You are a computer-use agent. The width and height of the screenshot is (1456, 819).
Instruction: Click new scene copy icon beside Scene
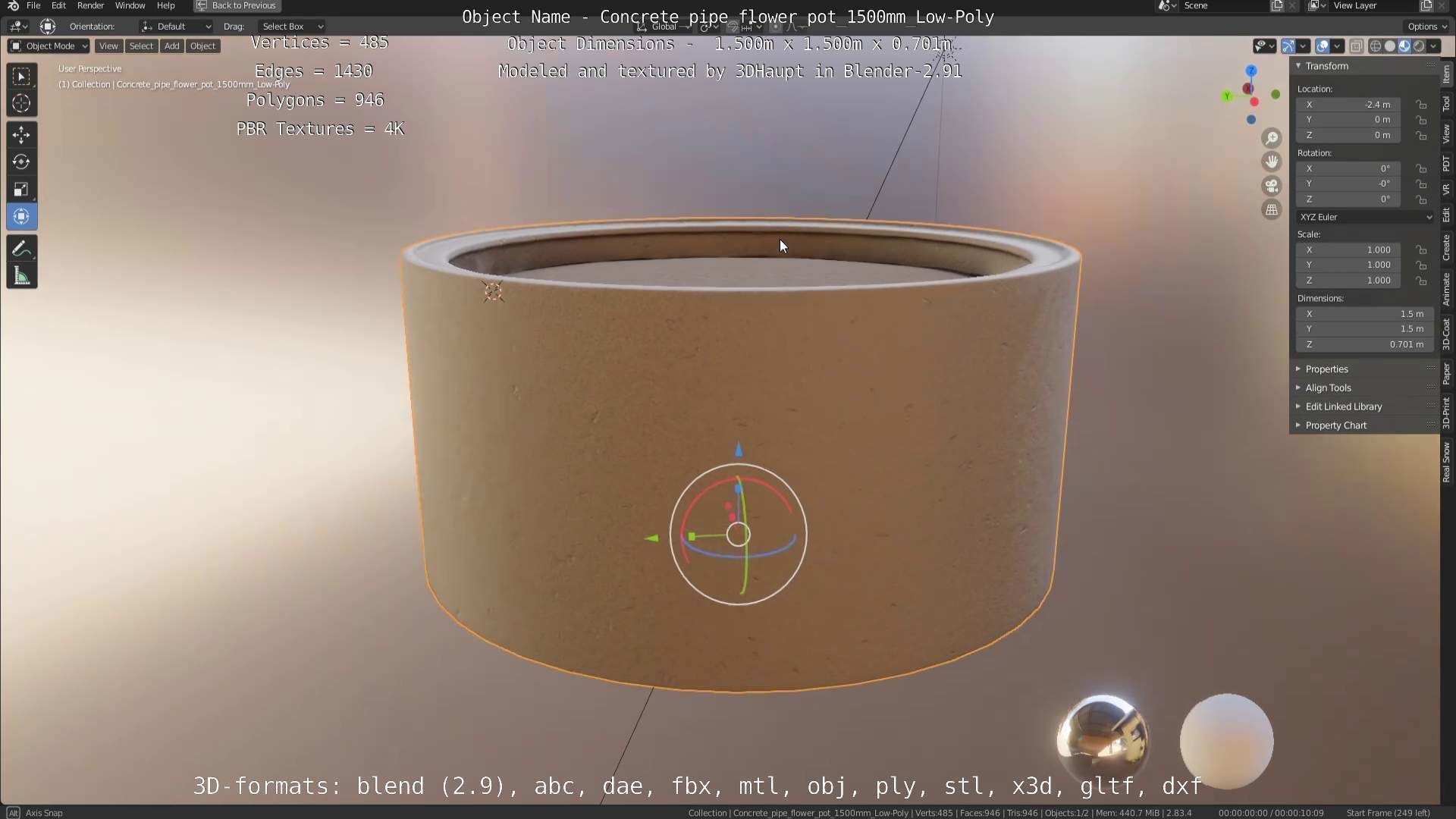[1277, 5]
